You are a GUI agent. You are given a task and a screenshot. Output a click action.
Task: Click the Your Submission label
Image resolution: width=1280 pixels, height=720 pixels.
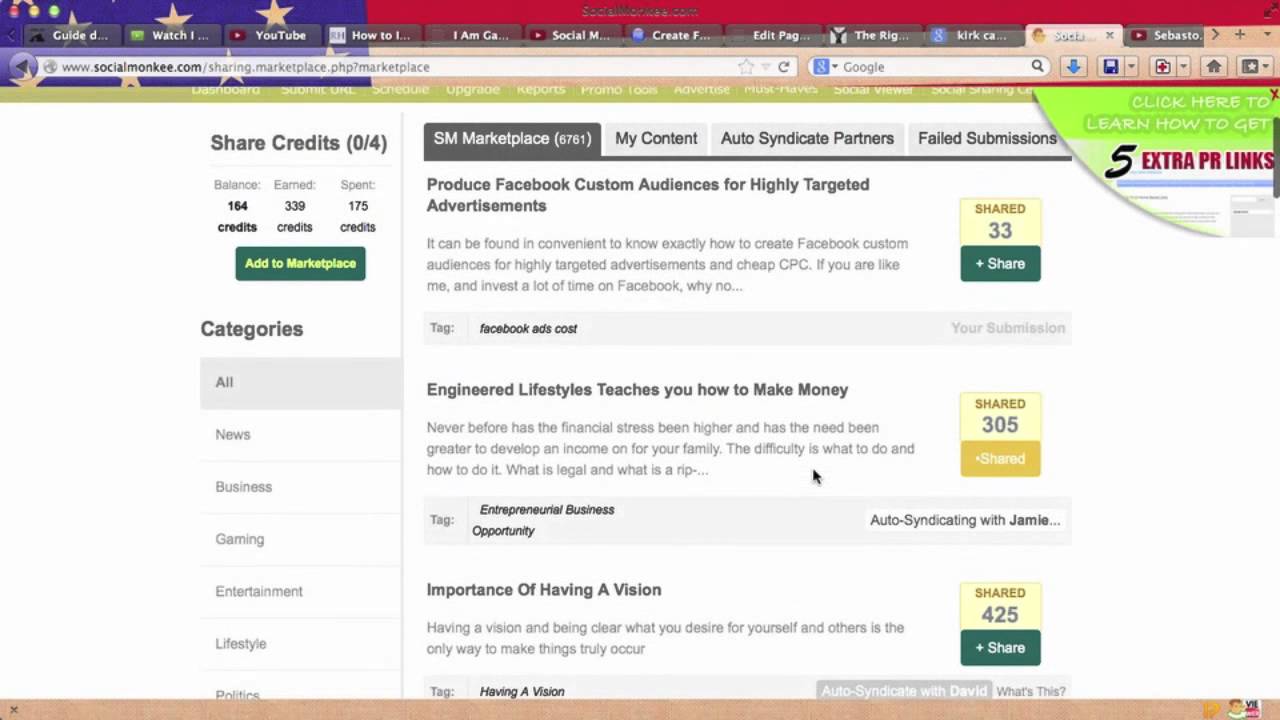point(1008,328)
